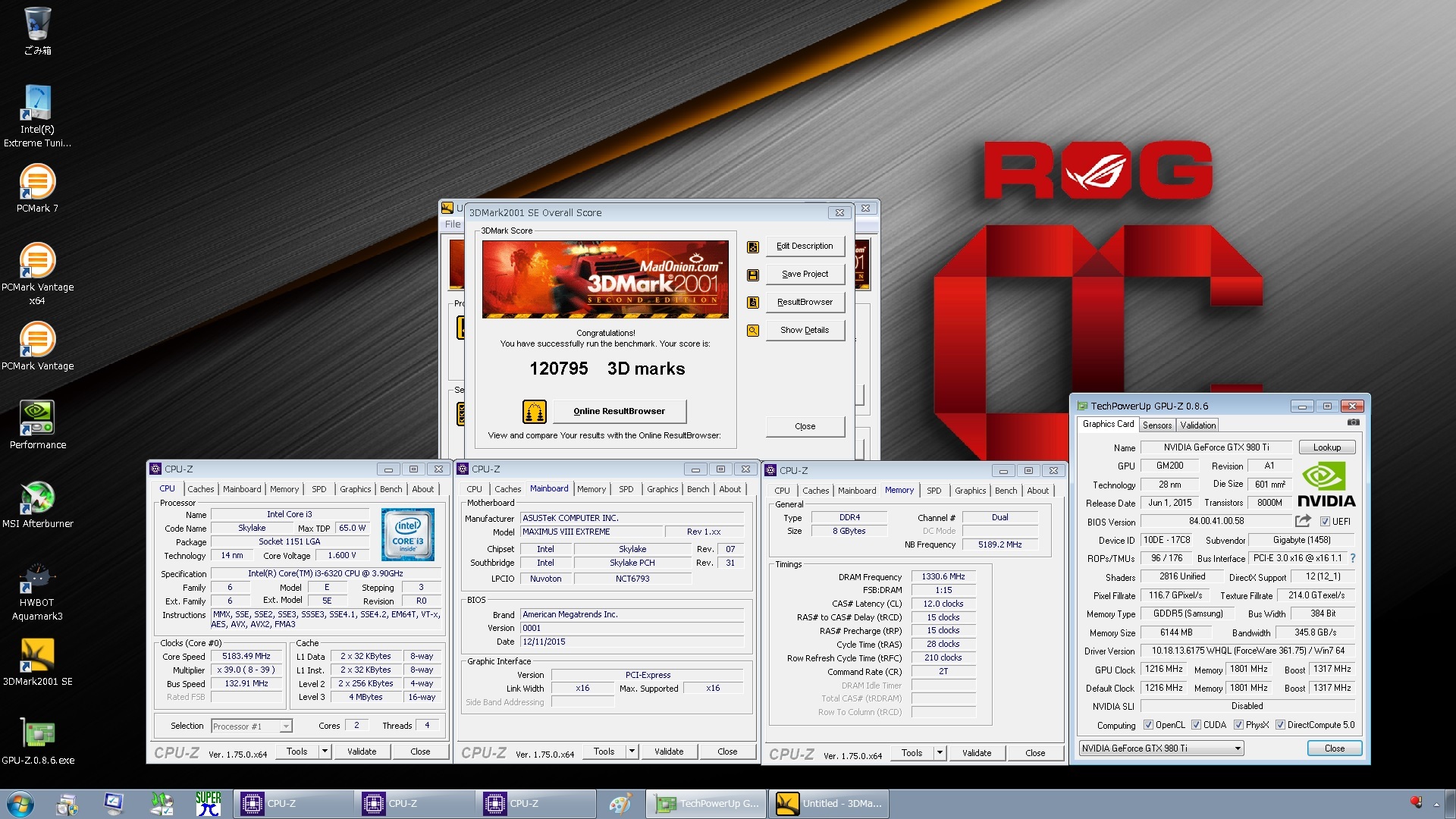
Task: Click the DRAM Frequency 1330.6 MHz value
Action: (x=943, y=577)
